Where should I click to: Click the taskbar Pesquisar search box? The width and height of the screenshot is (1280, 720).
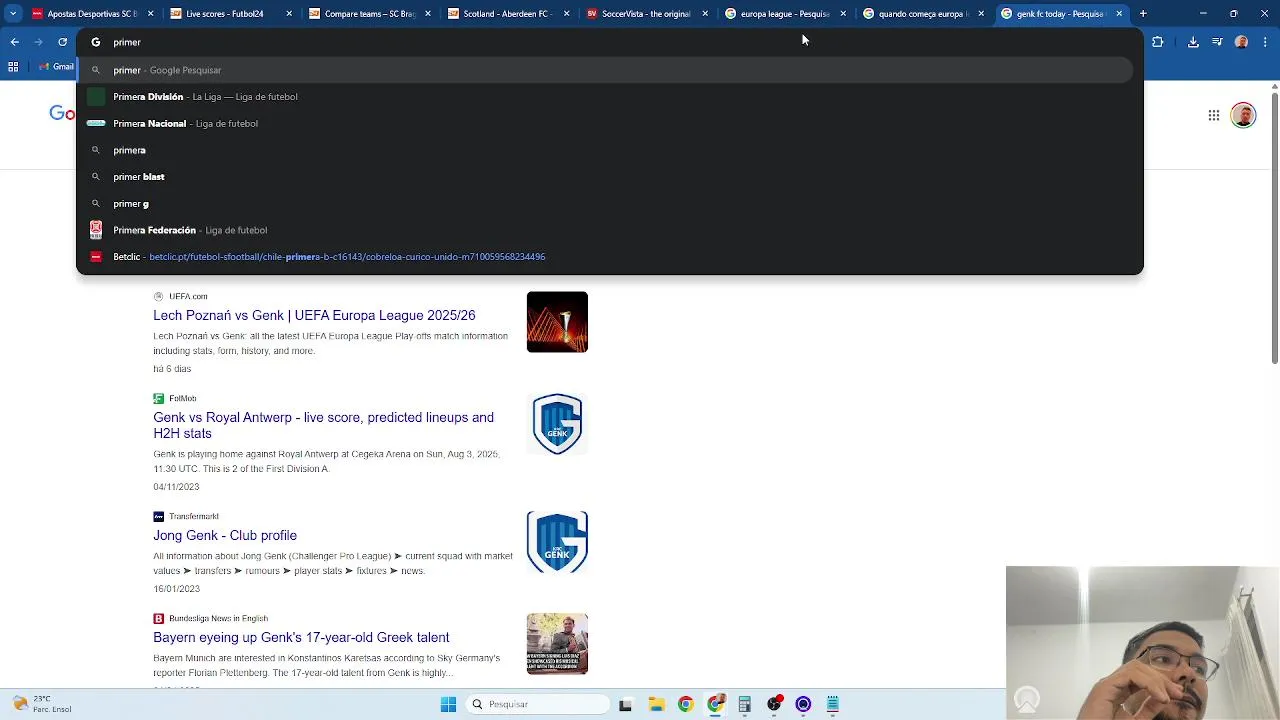pyautogui.click(x=540, y=704)
